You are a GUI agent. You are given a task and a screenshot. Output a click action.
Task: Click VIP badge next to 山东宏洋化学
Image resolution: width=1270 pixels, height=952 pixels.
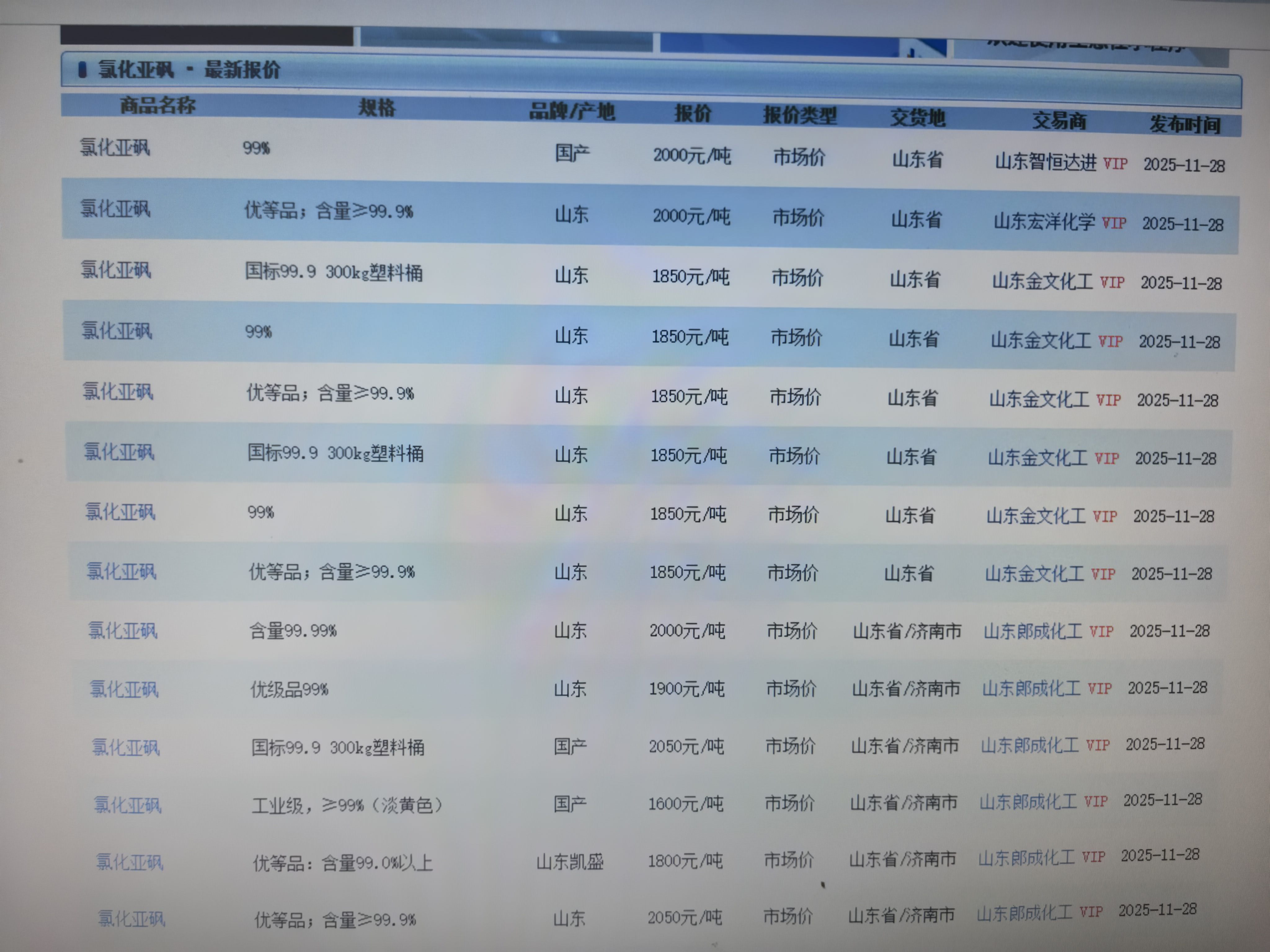(1114, 223)
